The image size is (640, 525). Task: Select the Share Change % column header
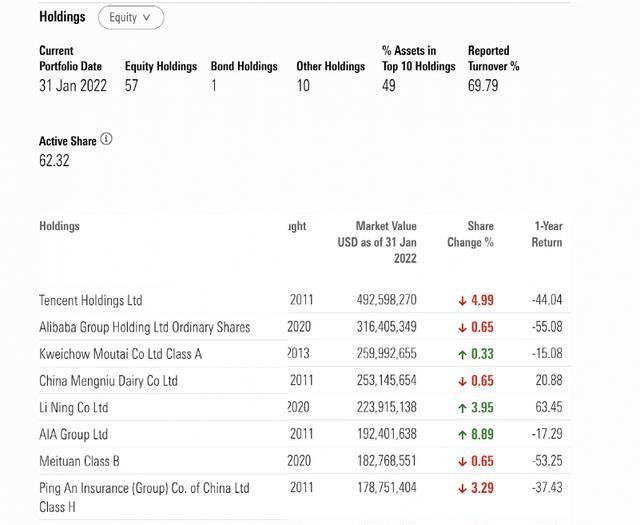point(470,234)
